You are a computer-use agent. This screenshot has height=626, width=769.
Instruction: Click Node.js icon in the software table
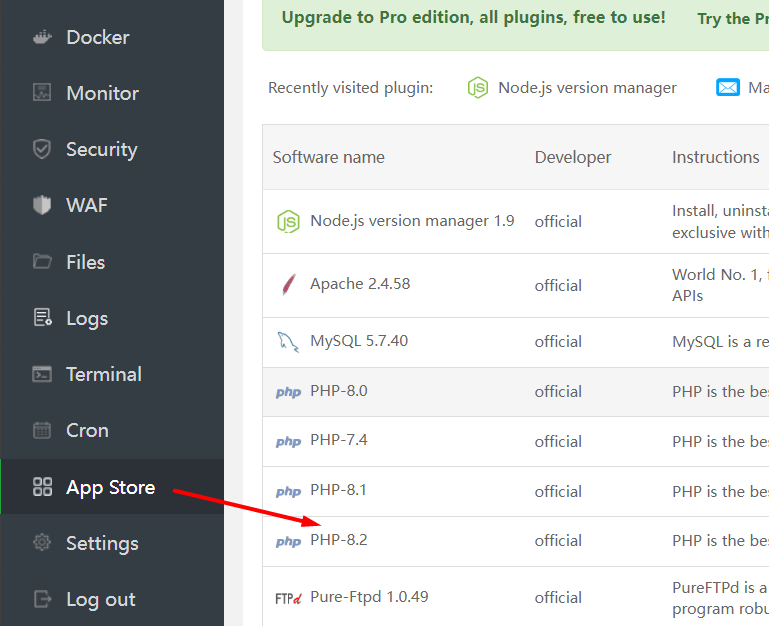pyautogui.click(x=288, y=221)
